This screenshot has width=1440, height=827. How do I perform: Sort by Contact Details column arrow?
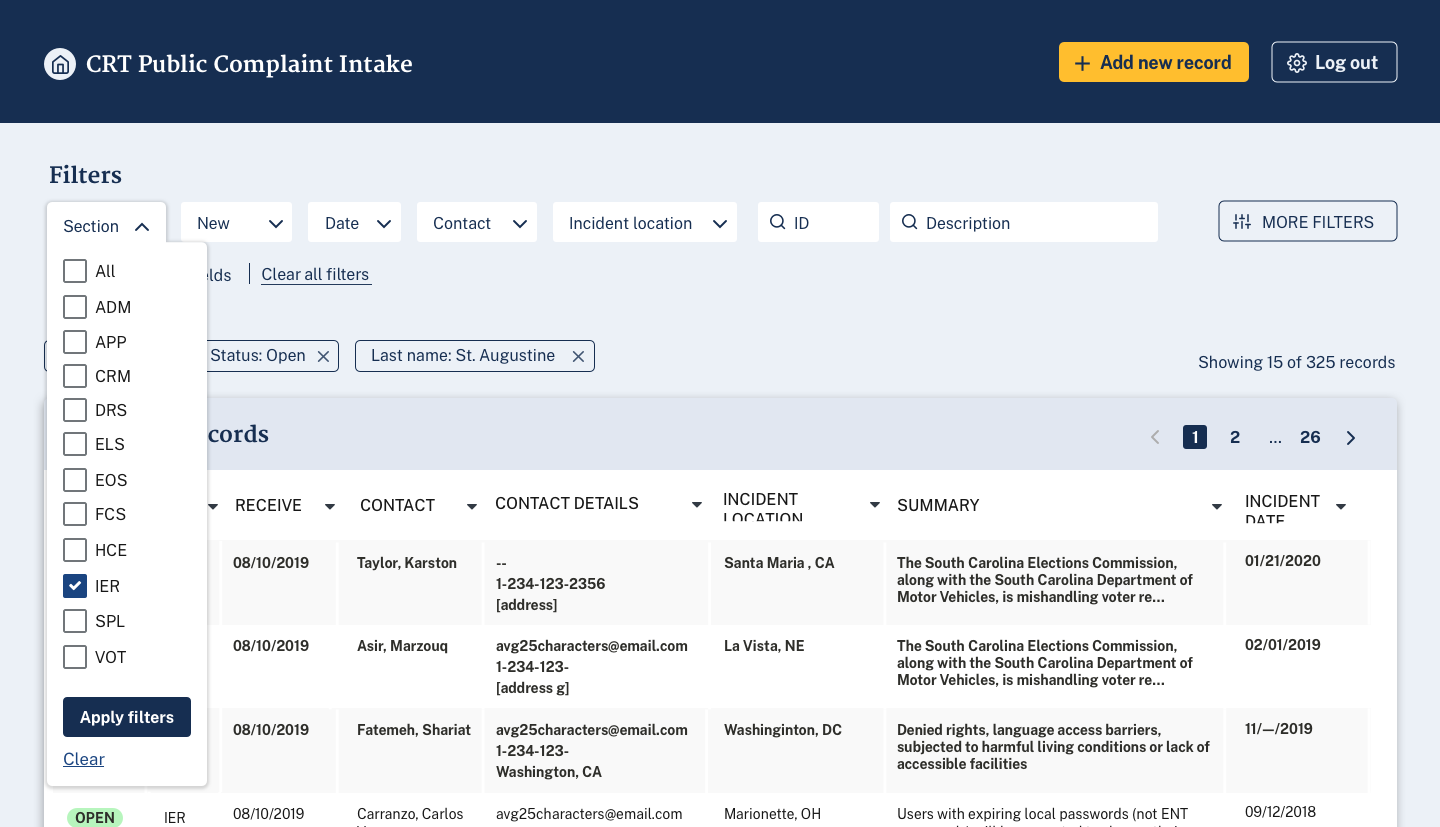[x=697, y=505]
